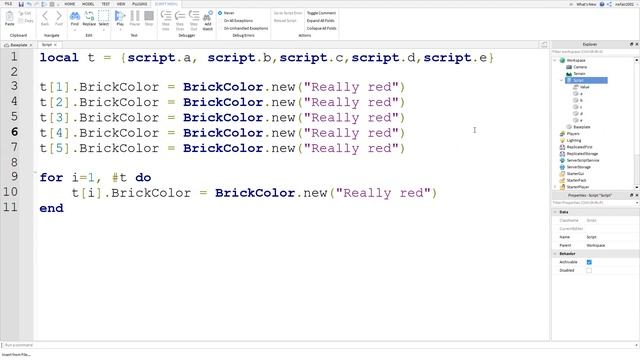Click the Save icon in quick access bar
Viewport: 640px width, 360px height.
click(x=21, y=4)
